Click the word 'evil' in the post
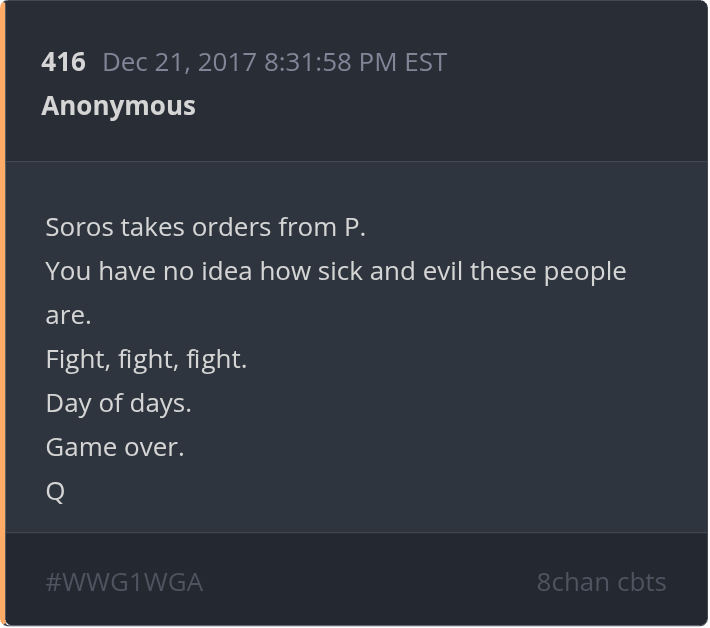This screenshot has width=710, height=628. pos(441,271)
